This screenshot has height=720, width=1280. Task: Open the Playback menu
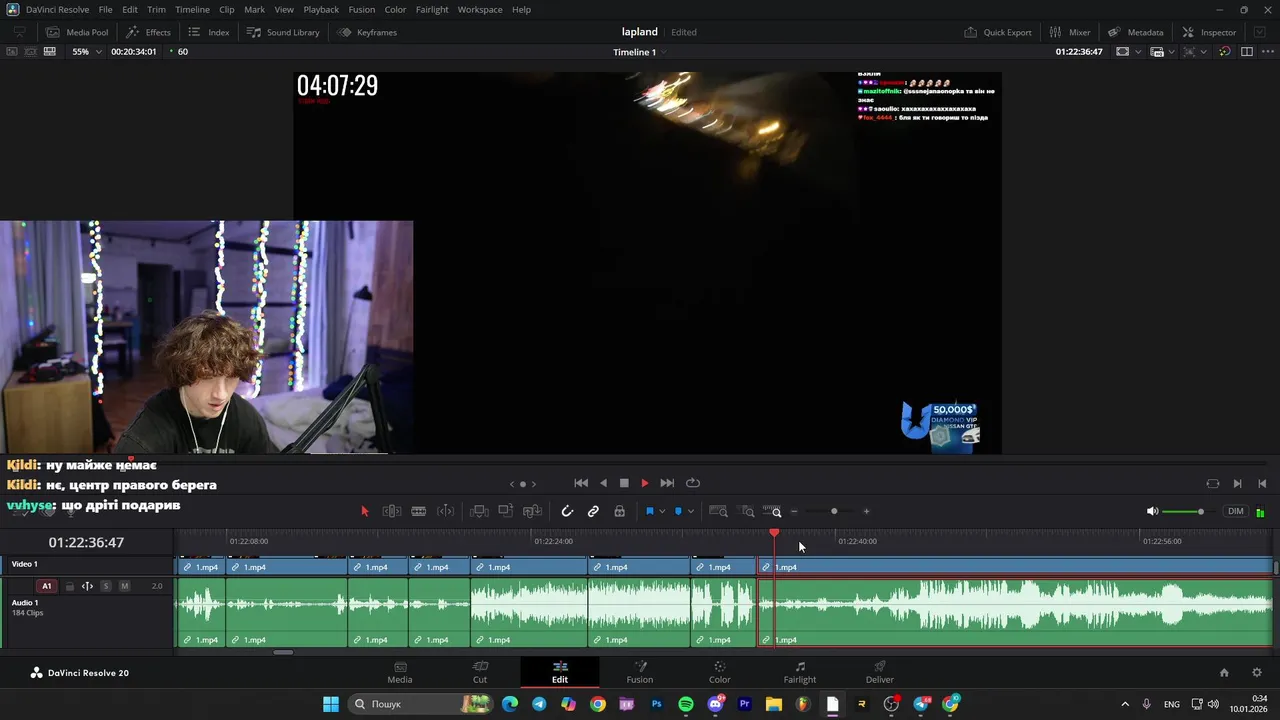pyautogui.click(x=321, y=9)
